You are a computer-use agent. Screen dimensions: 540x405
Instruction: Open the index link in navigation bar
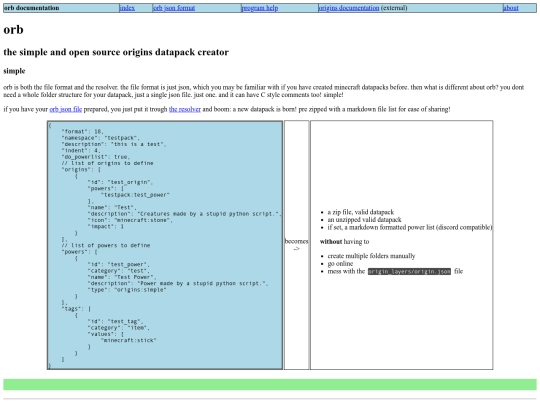(x=127, y=8)
